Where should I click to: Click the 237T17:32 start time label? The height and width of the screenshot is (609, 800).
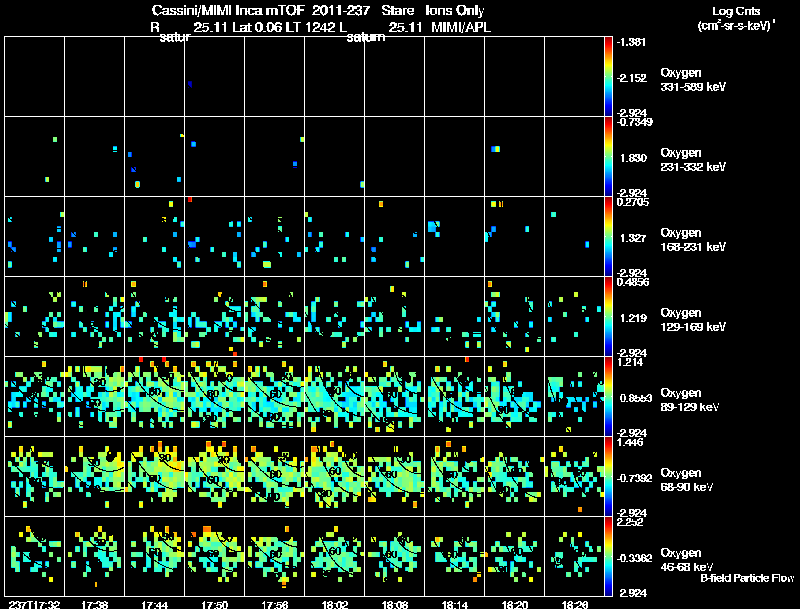(35, 605)
